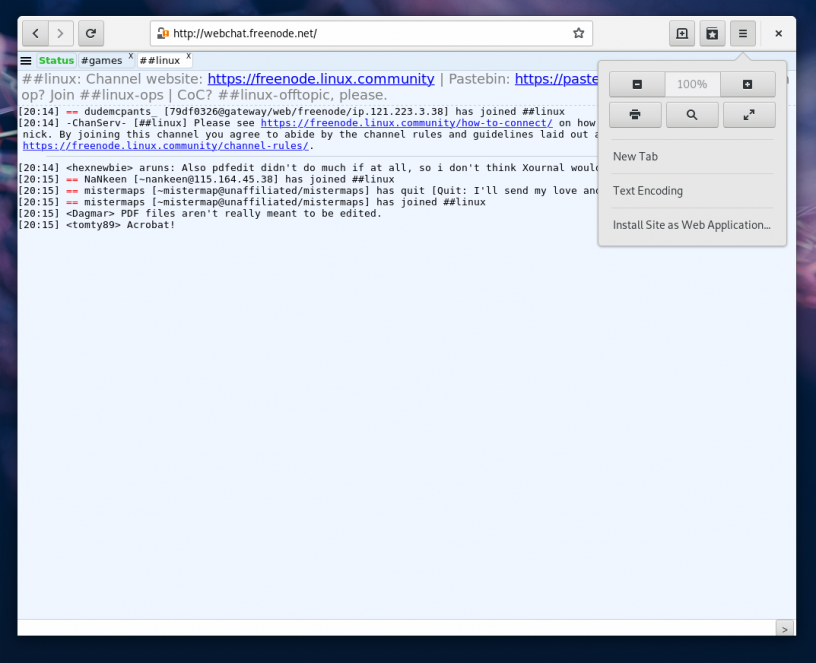Print the page using the printer icon

[x=635, y=114]
